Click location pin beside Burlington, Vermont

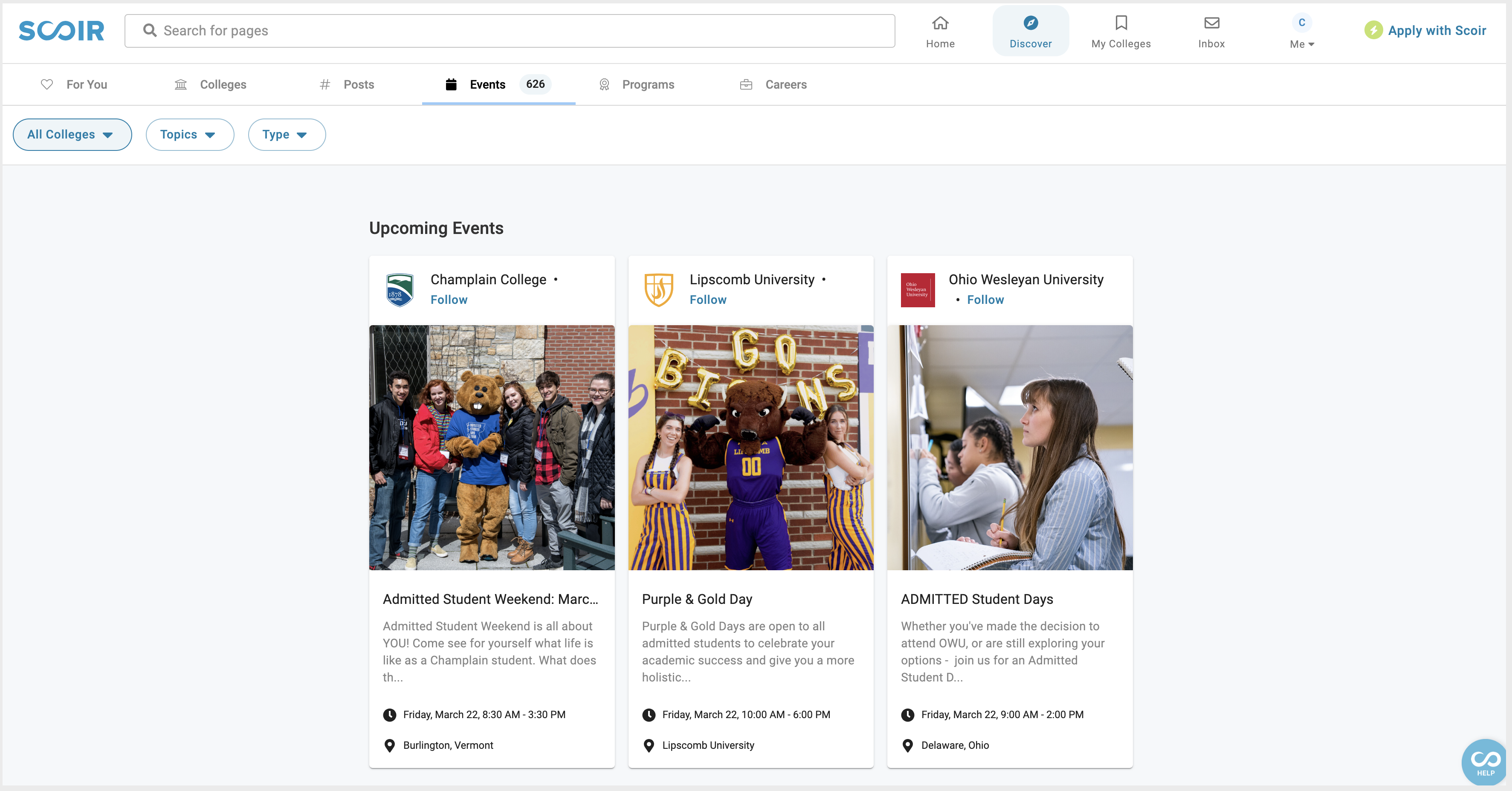(x=389, y=745)
